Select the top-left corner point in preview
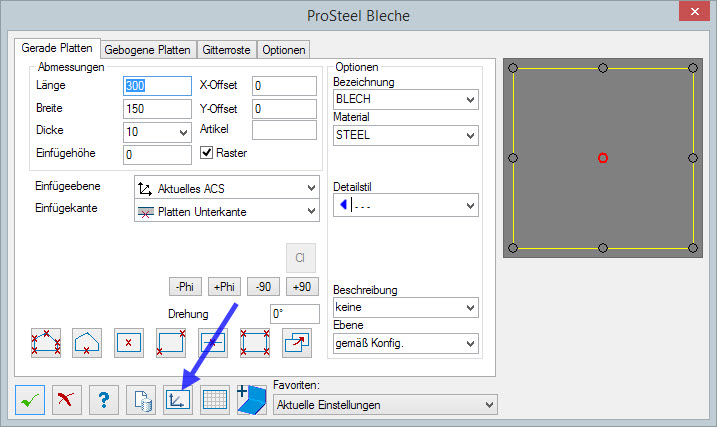 pyautogui.click(x=513, y=68)
